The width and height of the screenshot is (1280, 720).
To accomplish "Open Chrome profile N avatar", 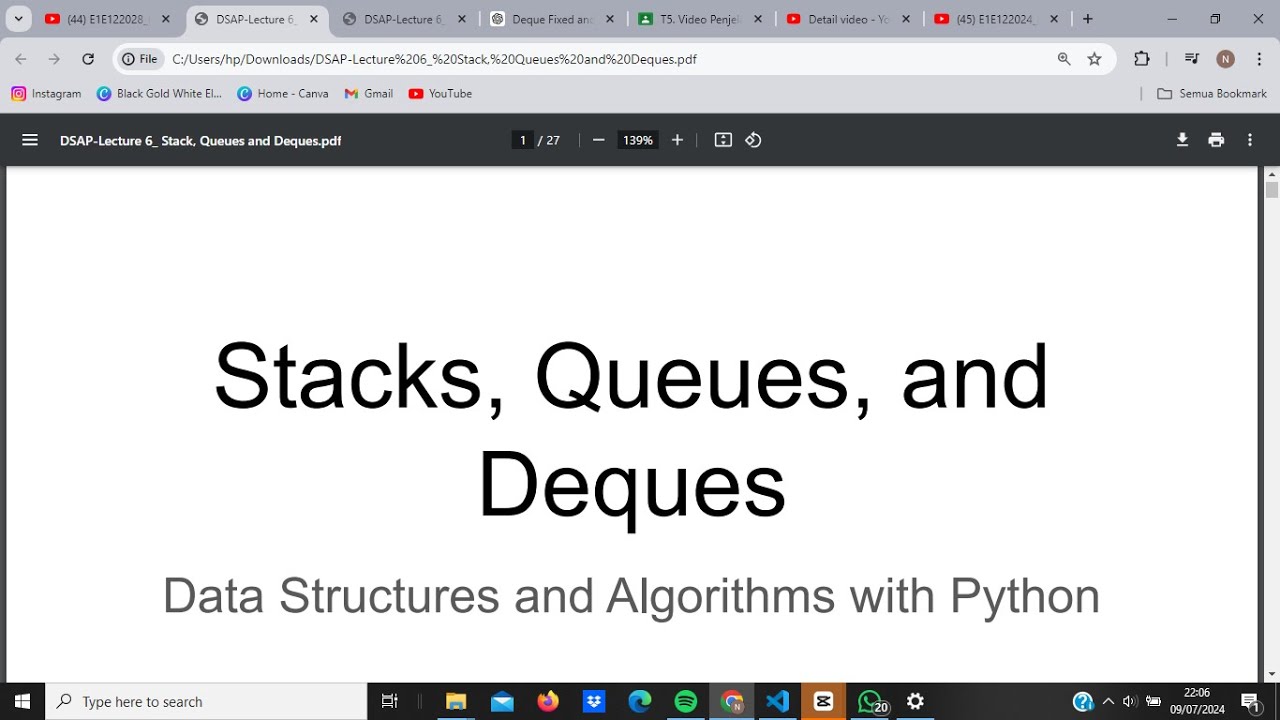I will (x=1225, y=59).
